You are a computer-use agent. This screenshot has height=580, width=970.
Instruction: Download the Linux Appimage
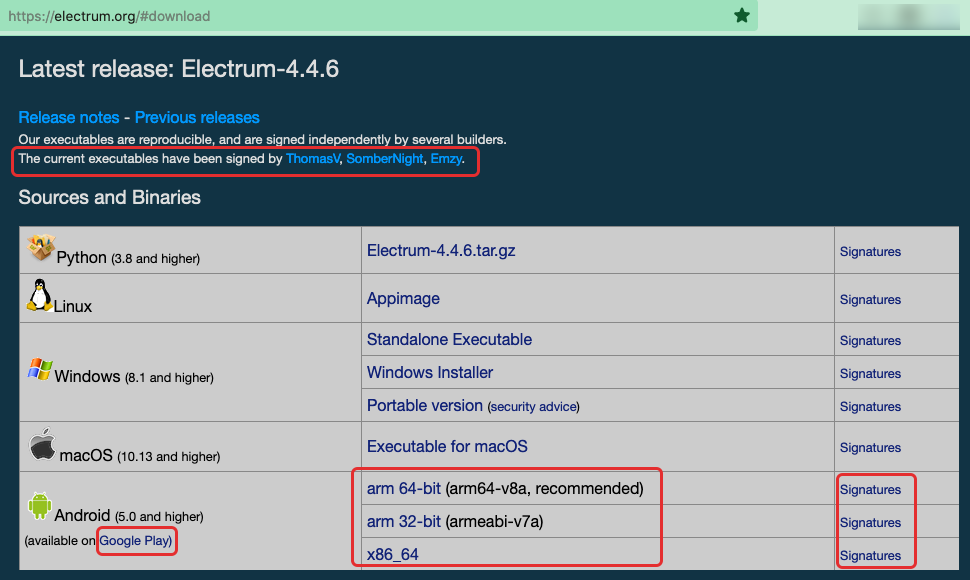pyautogui.click(x=403, y=299)
